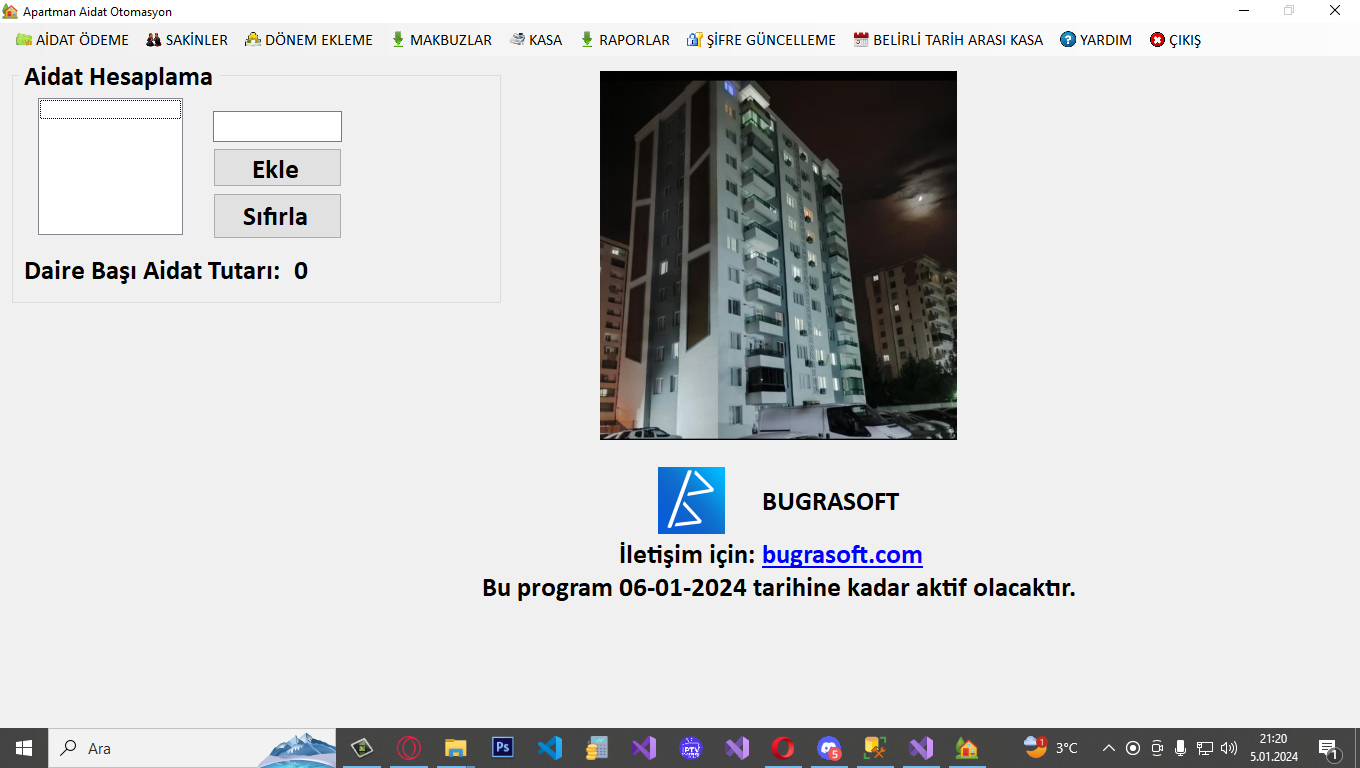Viewport: 1360px width, 768px height.
Task: Click the blue BUGRASOFT logo
Action: pyautogui.click(x=691, y=500)
